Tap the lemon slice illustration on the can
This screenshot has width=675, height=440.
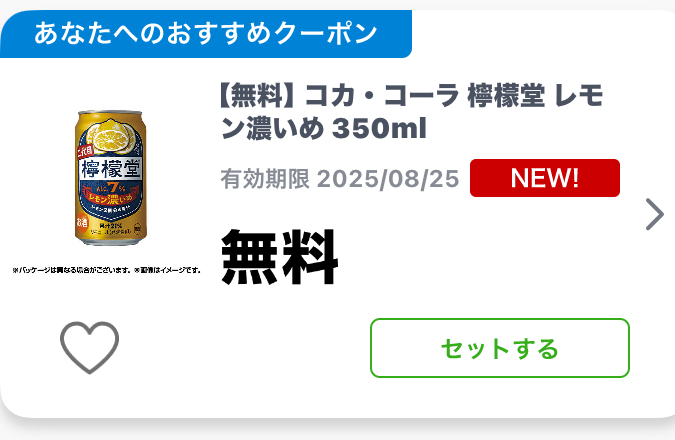[111, 138]
